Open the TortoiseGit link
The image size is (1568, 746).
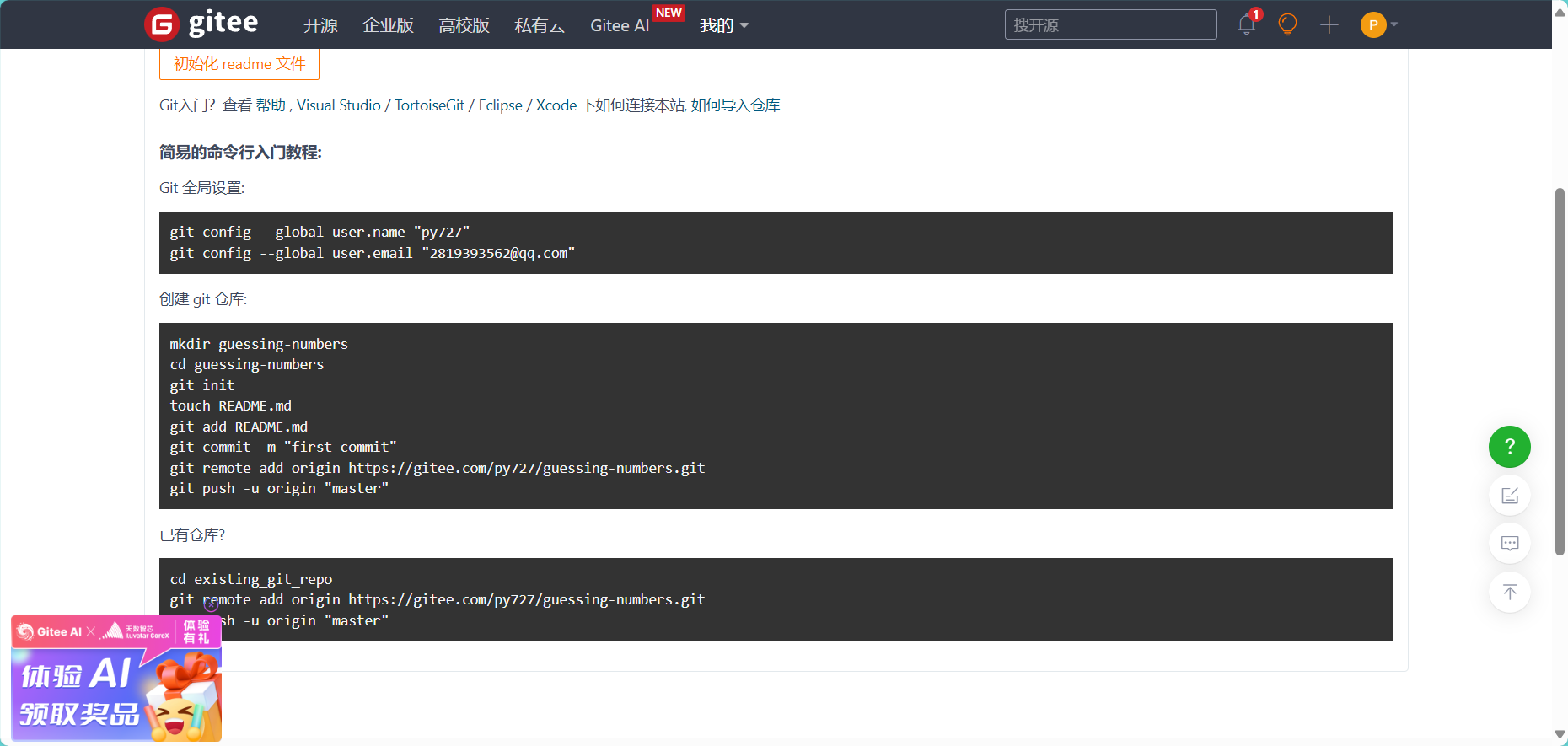click(x=429, y=105)
